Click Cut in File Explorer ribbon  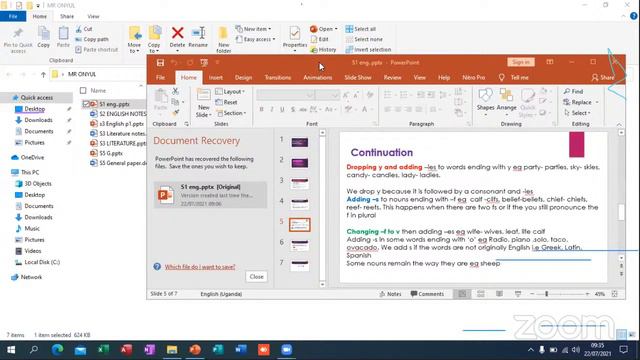(x=84, y=29)
